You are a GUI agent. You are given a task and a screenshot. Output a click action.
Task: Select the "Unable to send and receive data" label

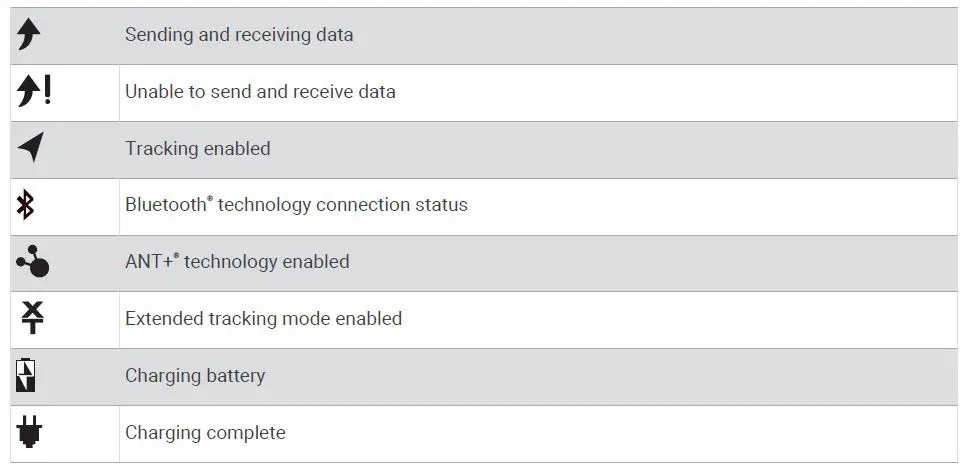(260, 92)
